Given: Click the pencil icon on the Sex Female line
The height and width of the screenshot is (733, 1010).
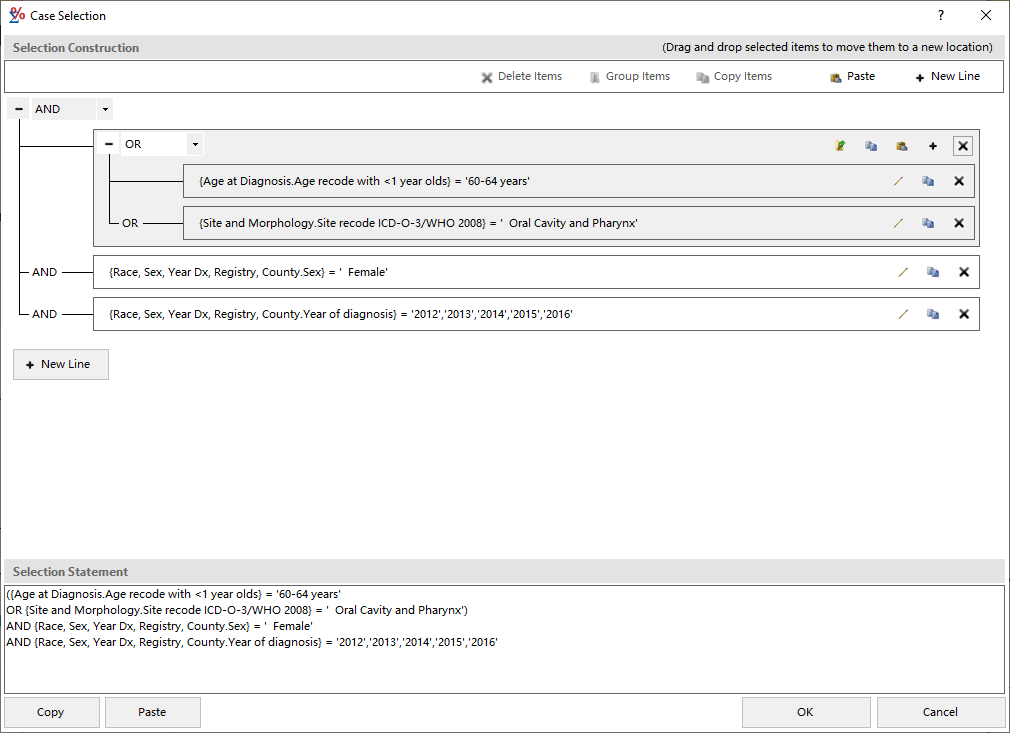Looking at the screenshot, I should pyautogui.click(x=903, y=271).
